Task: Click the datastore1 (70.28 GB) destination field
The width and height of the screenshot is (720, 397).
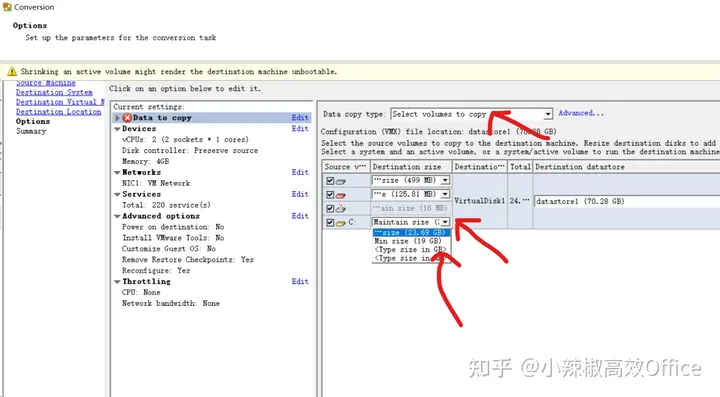Action: 627,201
